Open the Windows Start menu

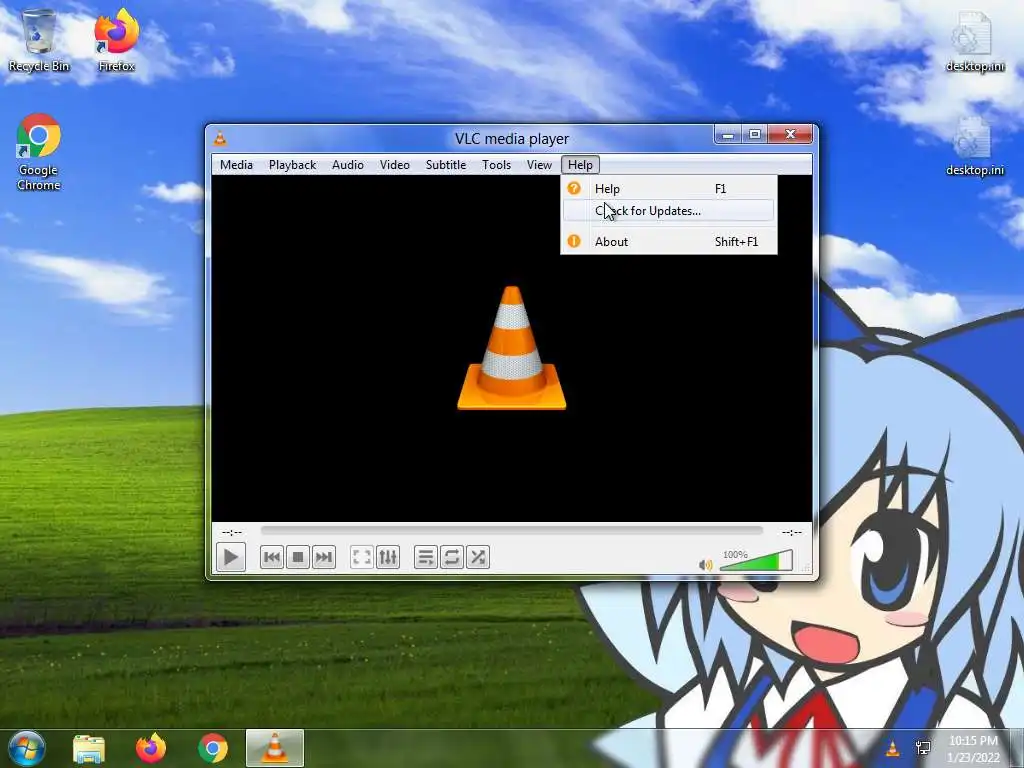(x=27, y=748)
